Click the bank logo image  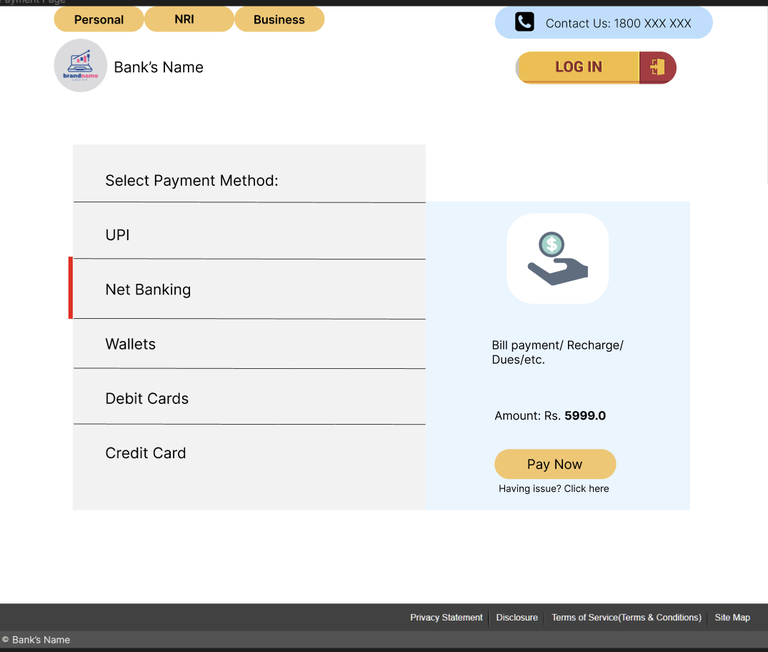click(80, 65)
